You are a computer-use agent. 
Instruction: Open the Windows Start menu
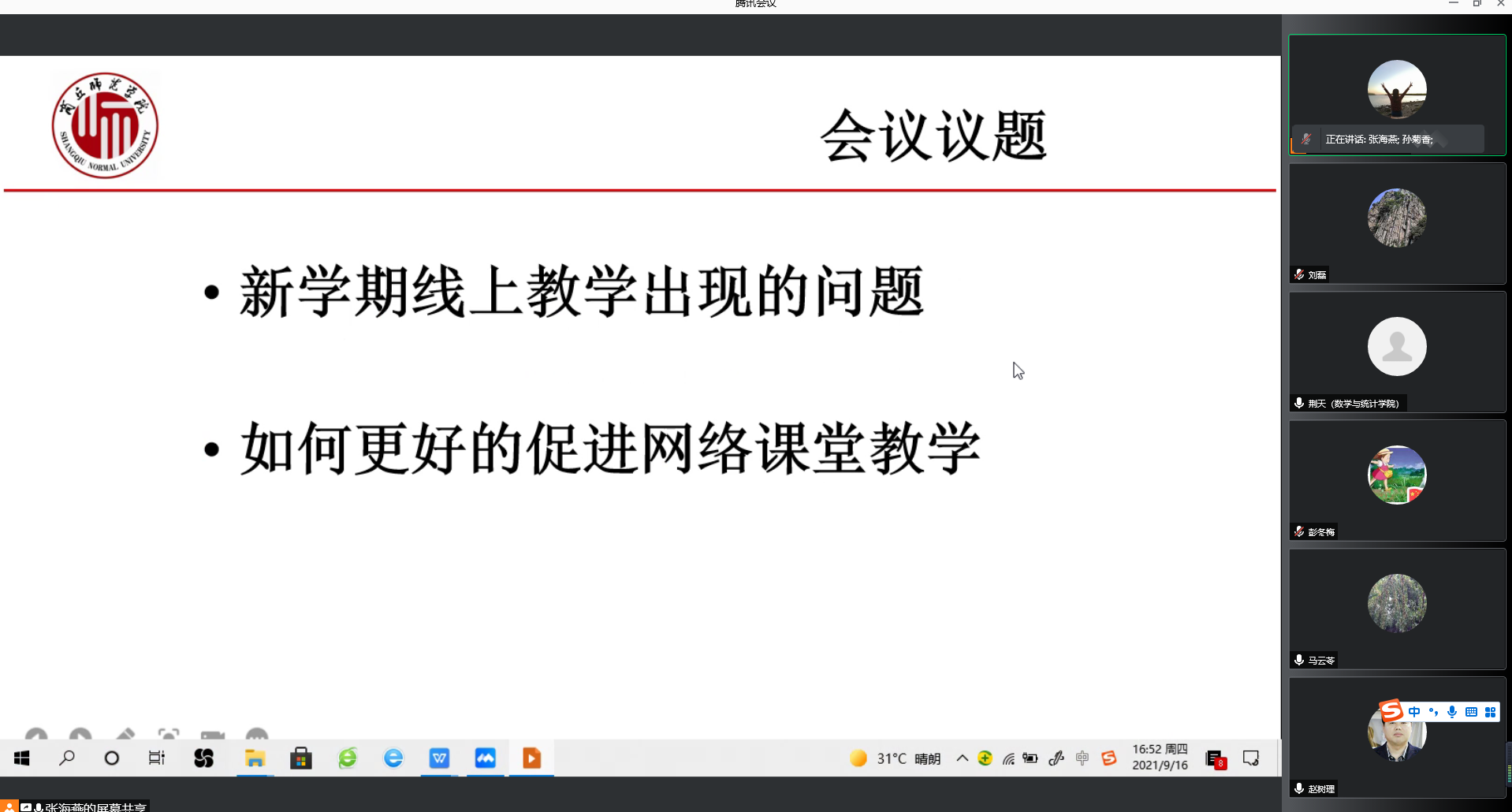(22, 758)
